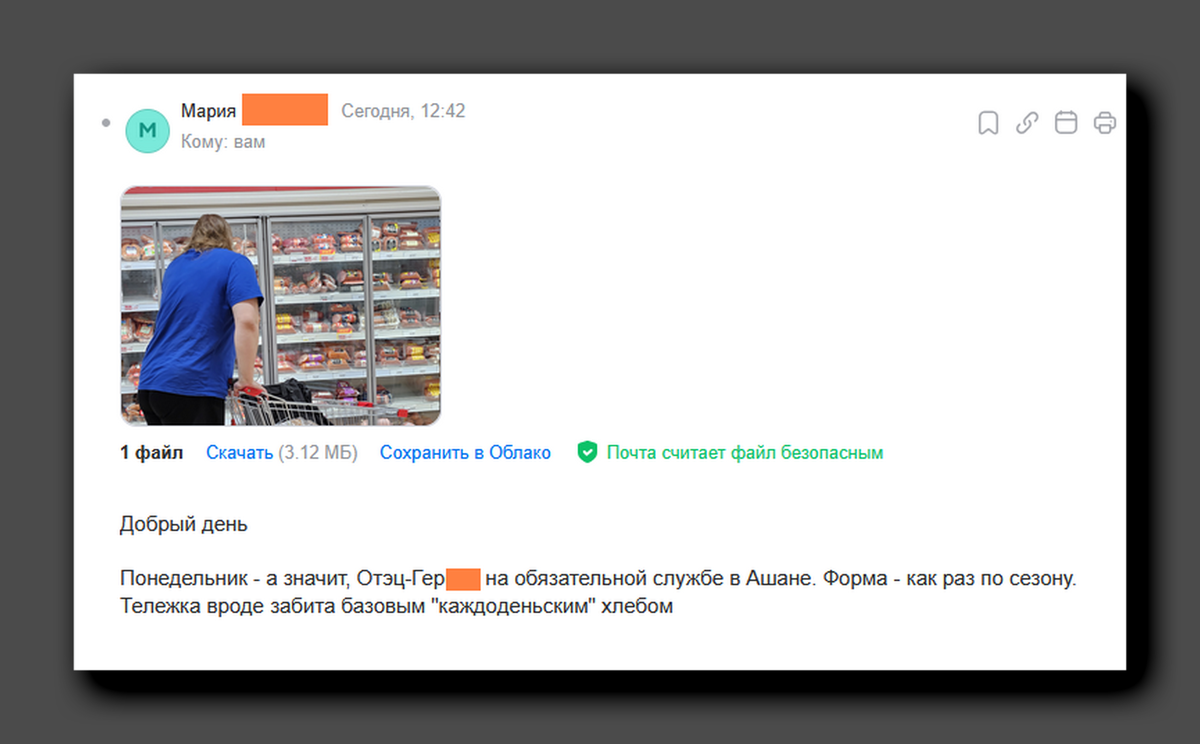
Task: Click the '1 файл' attachment label
Action: [x=151, y=452]
